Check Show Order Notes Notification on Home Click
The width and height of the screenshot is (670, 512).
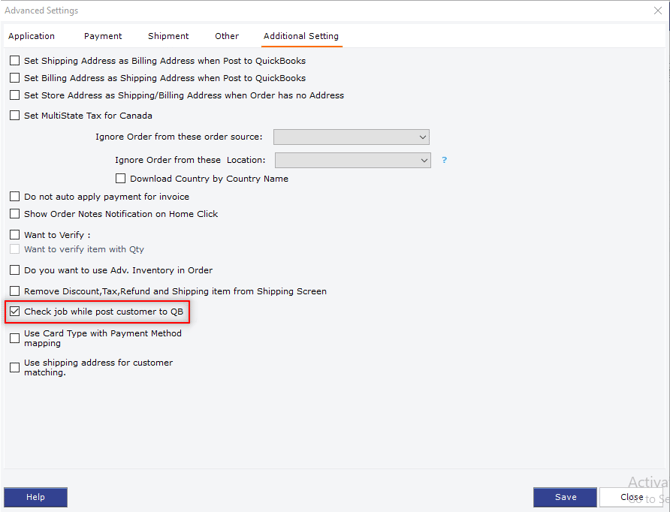click(15, 214)
